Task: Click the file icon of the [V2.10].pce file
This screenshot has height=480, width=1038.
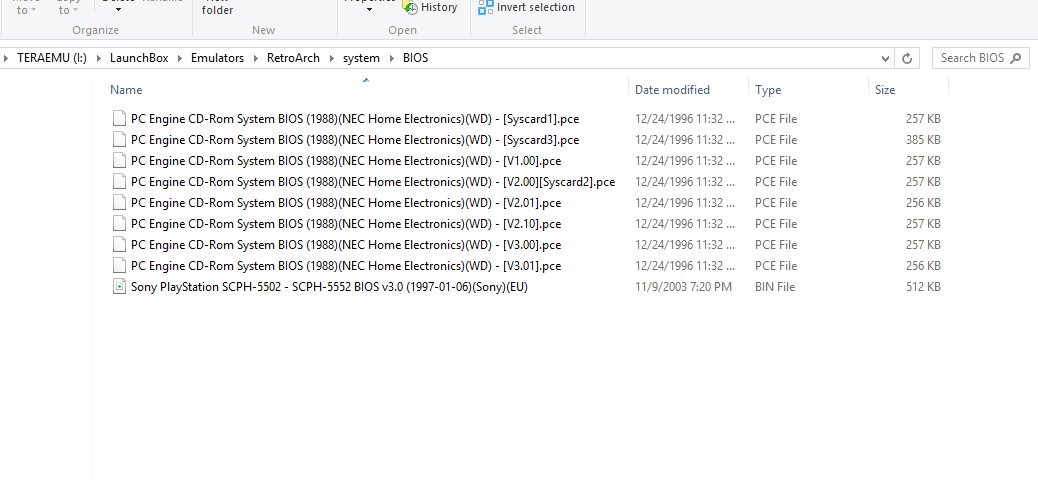Action: point(119,224)
